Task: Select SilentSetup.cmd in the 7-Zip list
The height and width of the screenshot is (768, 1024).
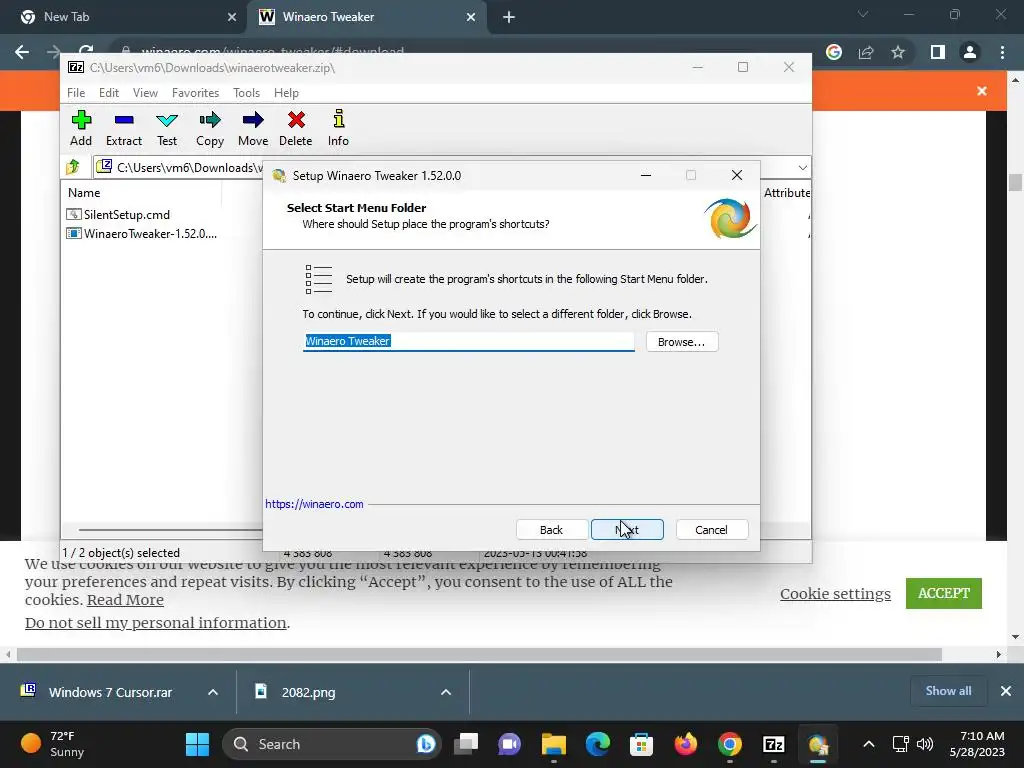Action: pos(118,214)
